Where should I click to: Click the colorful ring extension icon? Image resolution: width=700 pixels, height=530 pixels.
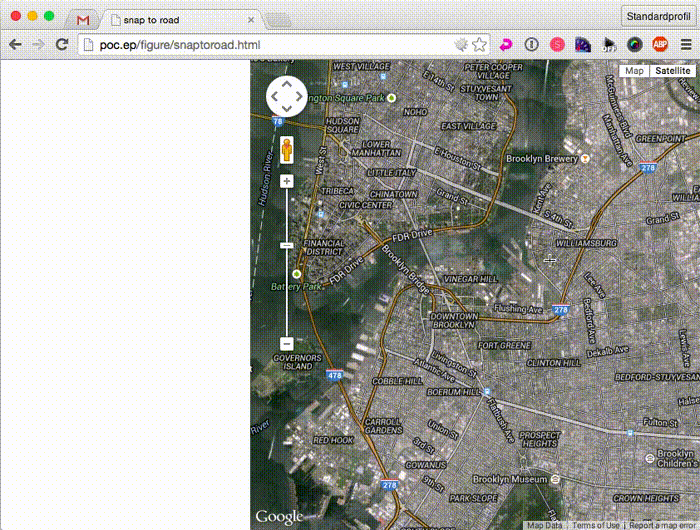[634, 44]
